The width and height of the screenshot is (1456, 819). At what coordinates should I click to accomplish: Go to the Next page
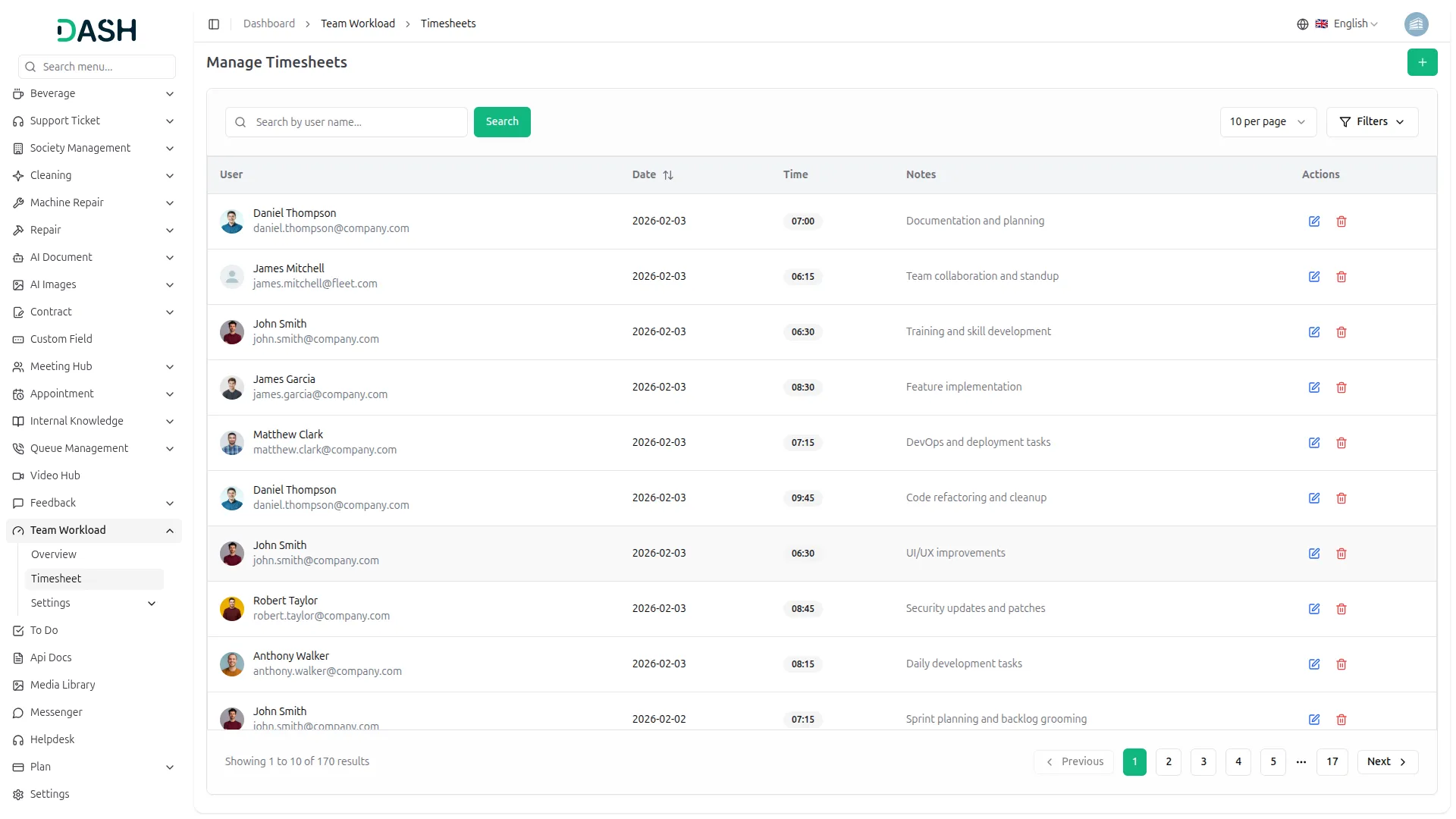[1387, 762]
